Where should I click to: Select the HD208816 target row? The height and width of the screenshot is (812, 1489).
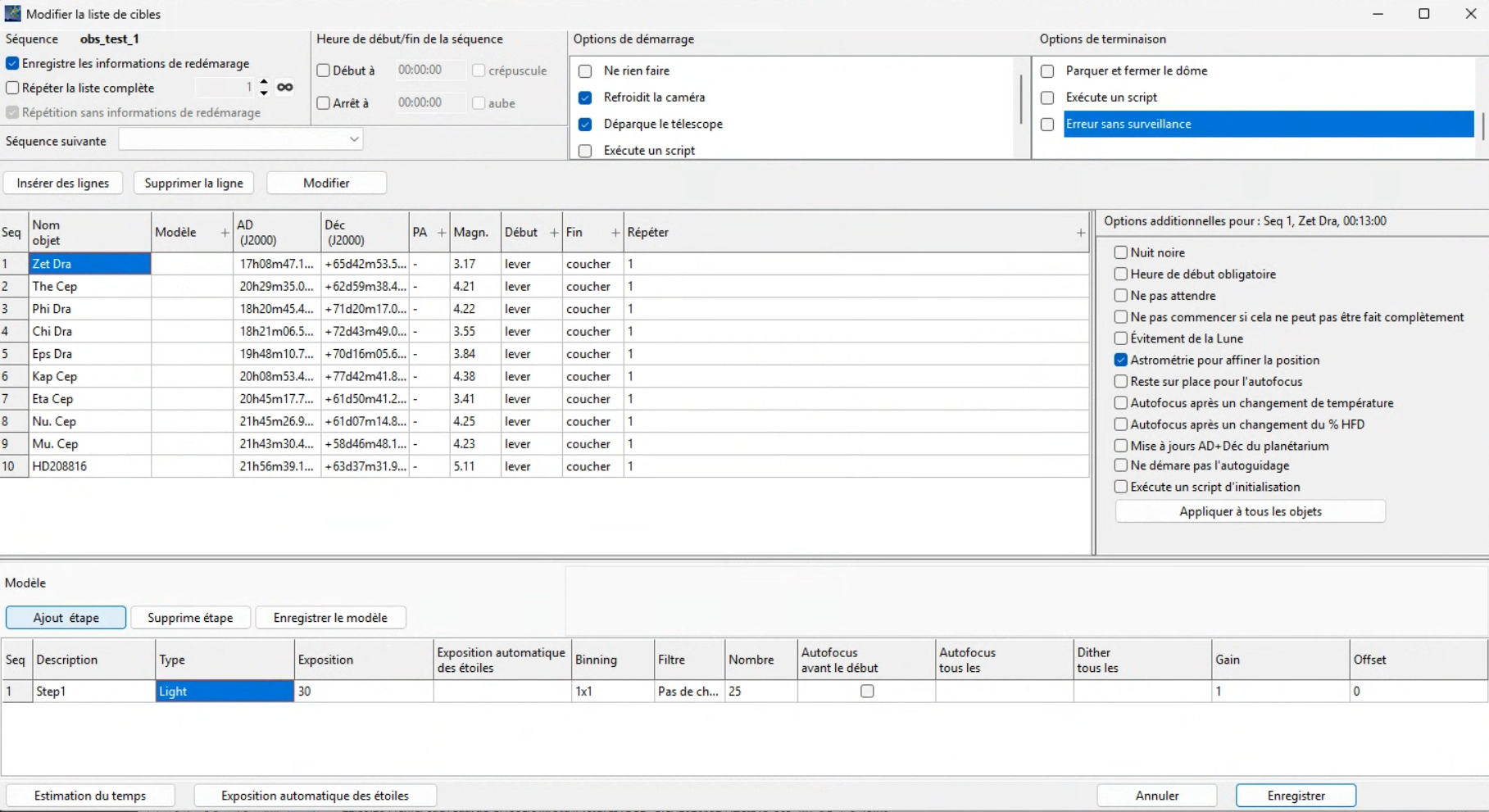[545, 467]
